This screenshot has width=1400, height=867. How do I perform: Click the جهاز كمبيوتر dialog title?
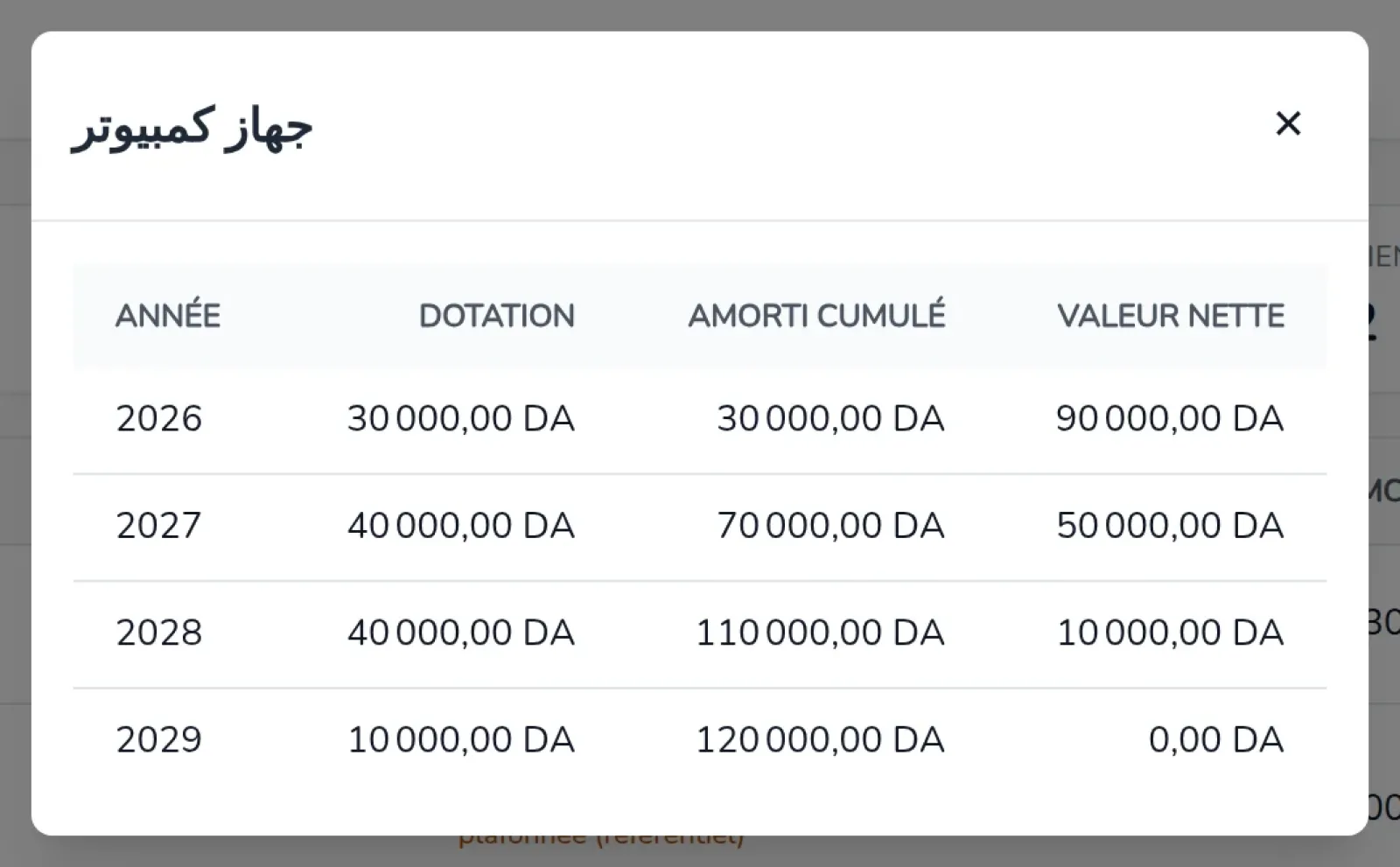(x=192, y=129)
